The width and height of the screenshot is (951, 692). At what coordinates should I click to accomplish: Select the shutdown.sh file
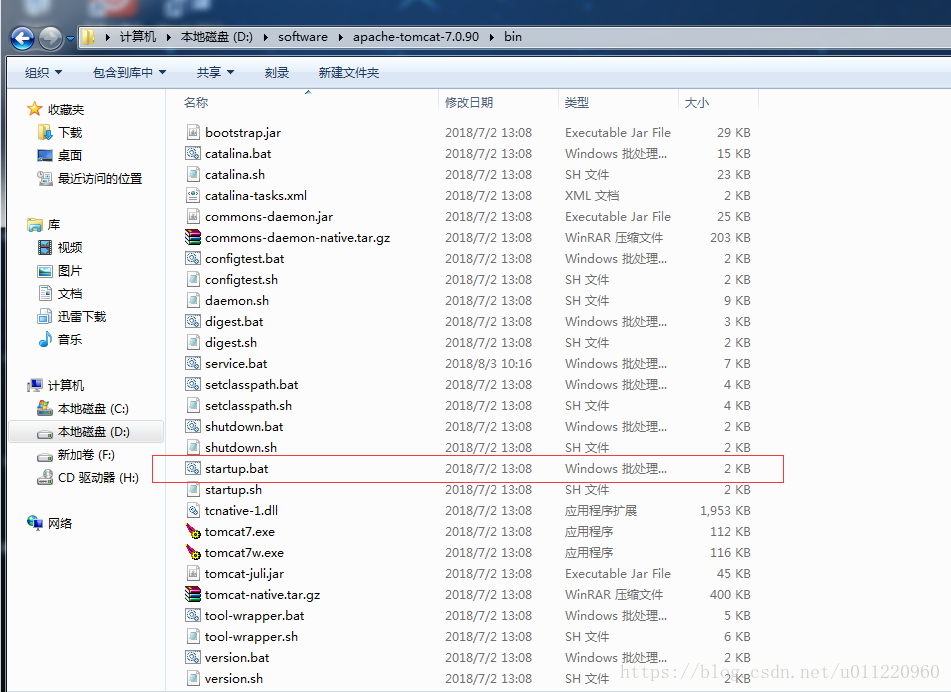tap(241, 448)
